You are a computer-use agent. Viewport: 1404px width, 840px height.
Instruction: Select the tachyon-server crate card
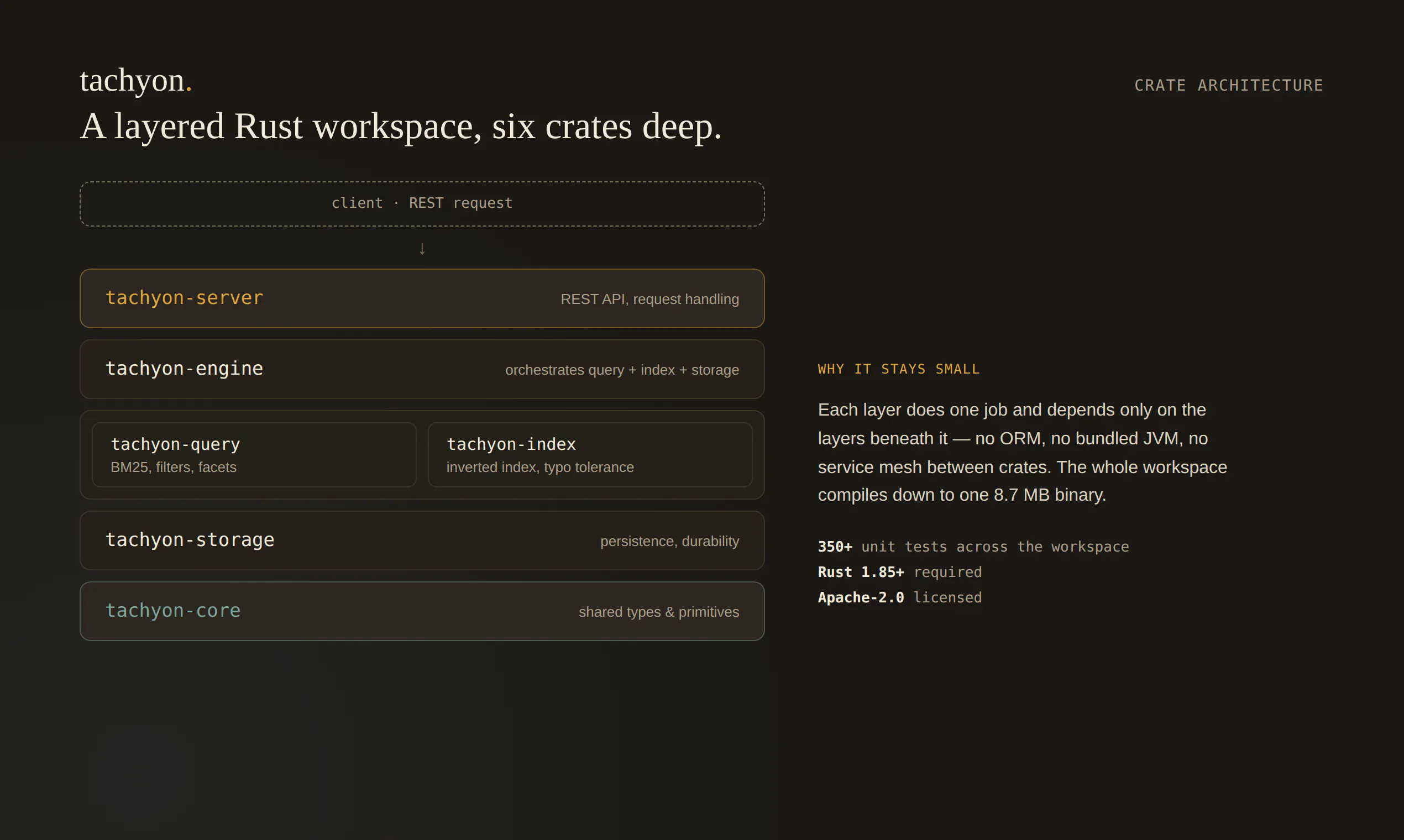[422, 298]
